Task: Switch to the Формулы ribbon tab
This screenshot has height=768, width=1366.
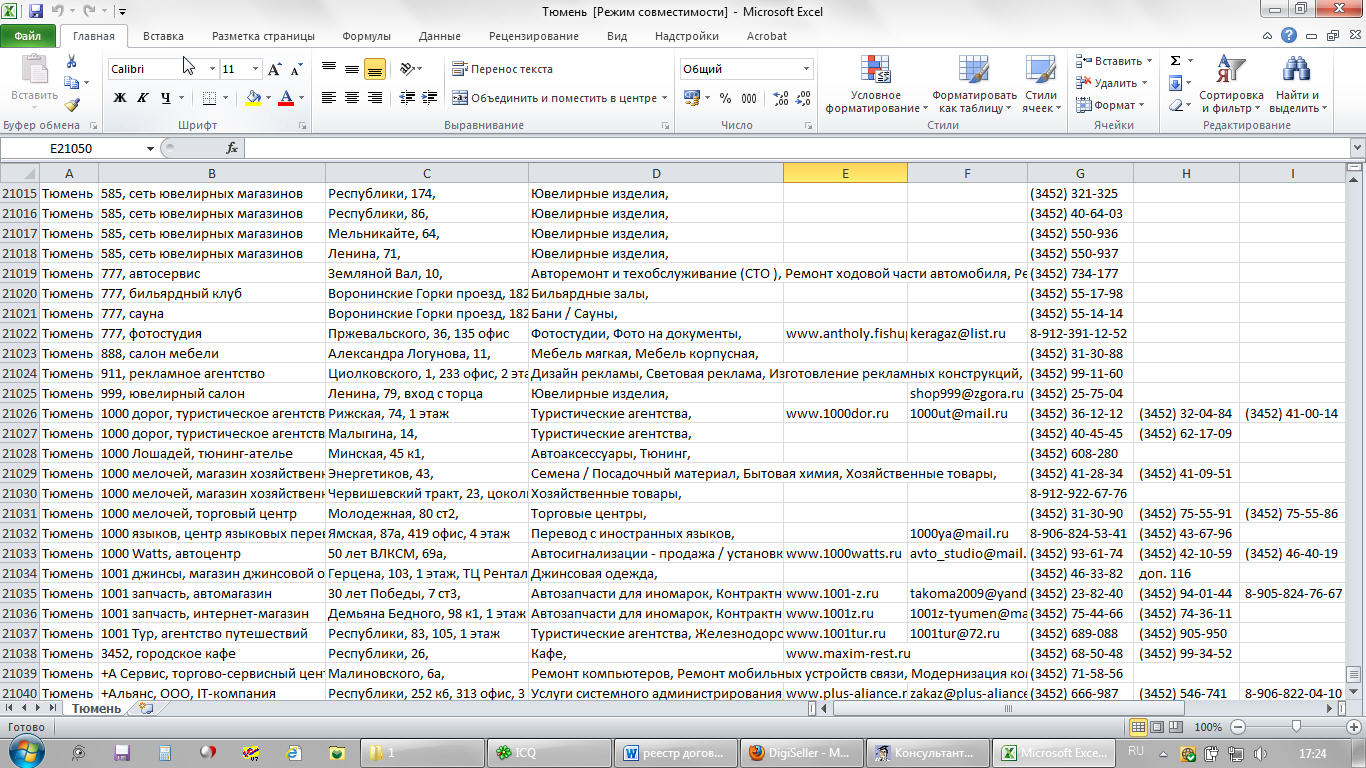Action: pos(366,36)
